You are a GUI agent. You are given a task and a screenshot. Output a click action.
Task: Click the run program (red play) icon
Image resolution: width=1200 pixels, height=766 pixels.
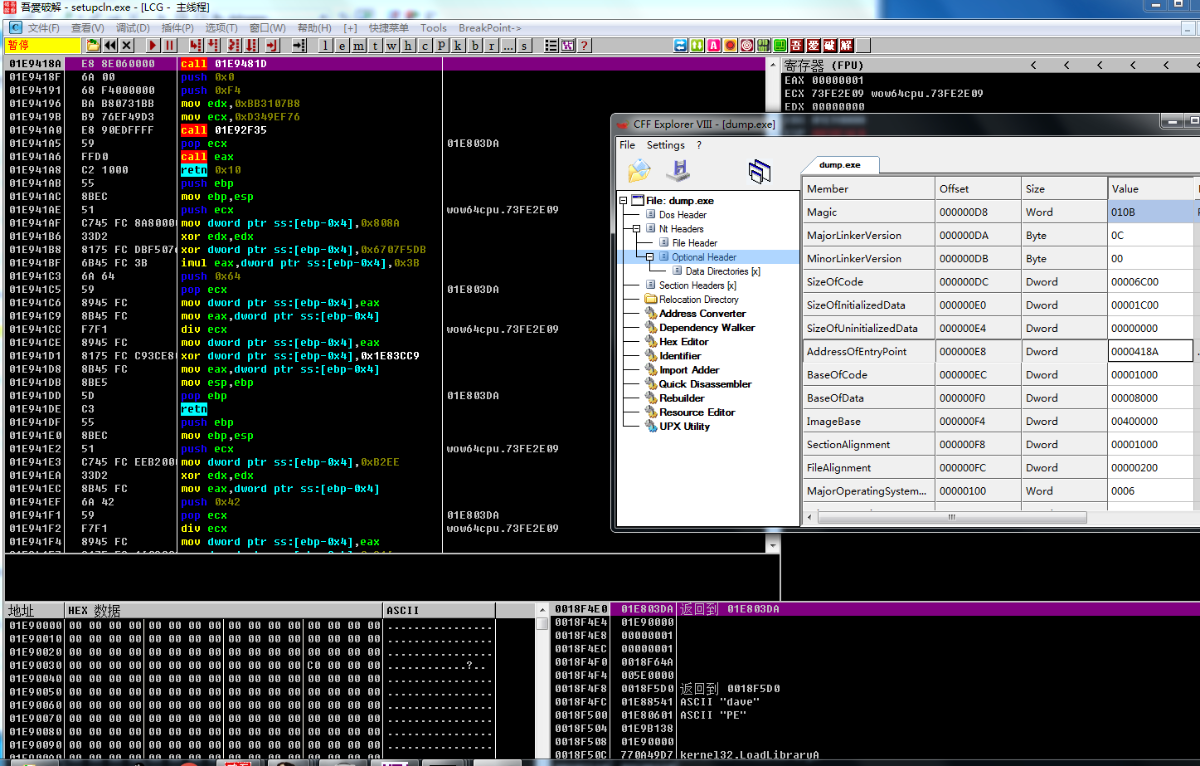tap(153, 45)
